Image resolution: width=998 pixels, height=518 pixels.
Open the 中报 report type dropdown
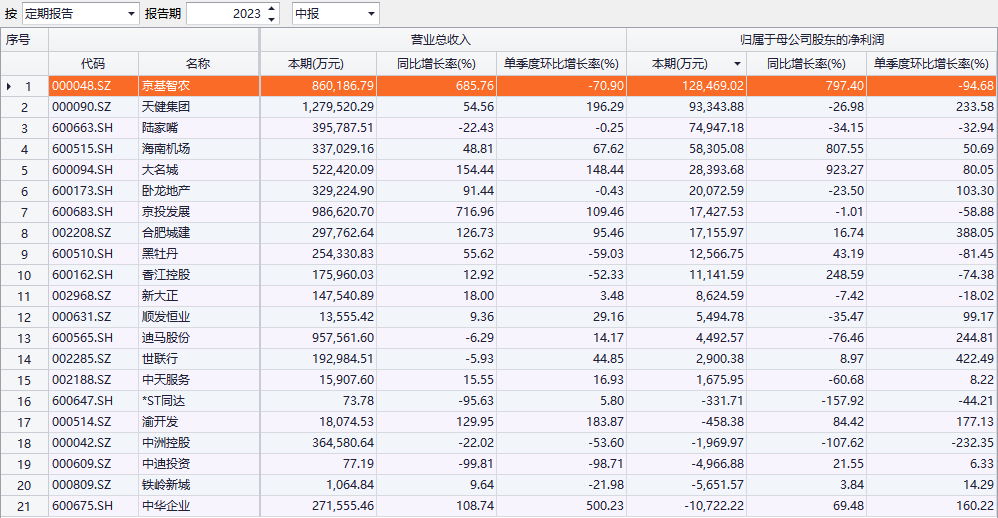pyautogui.click(x=371, y=14)
